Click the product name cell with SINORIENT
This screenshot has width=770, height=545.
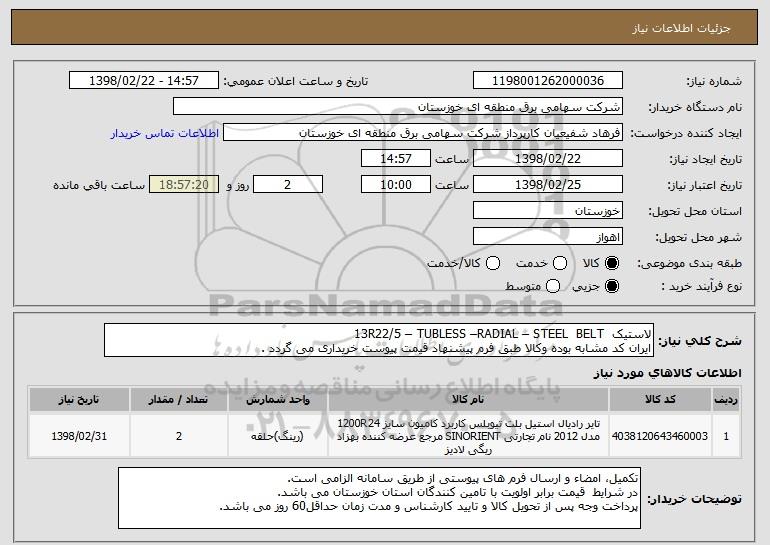point(468,436)
